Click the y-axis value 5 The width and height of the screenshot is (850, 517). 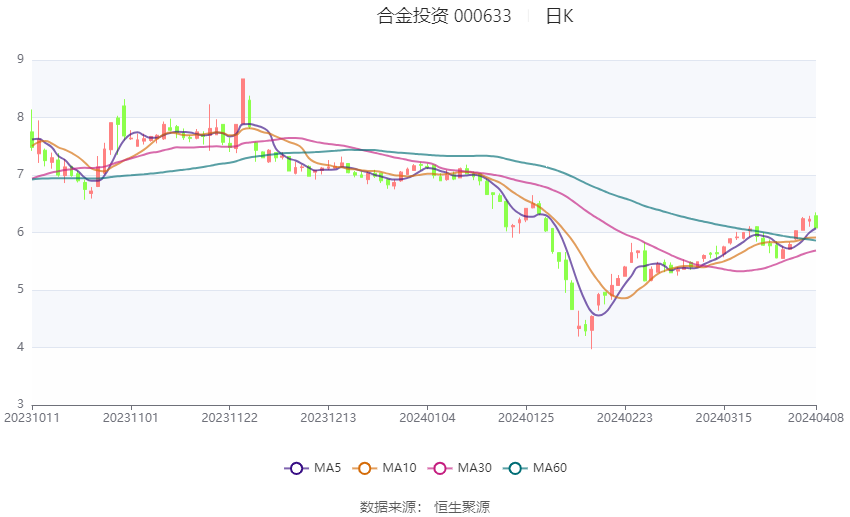point(21,289)
